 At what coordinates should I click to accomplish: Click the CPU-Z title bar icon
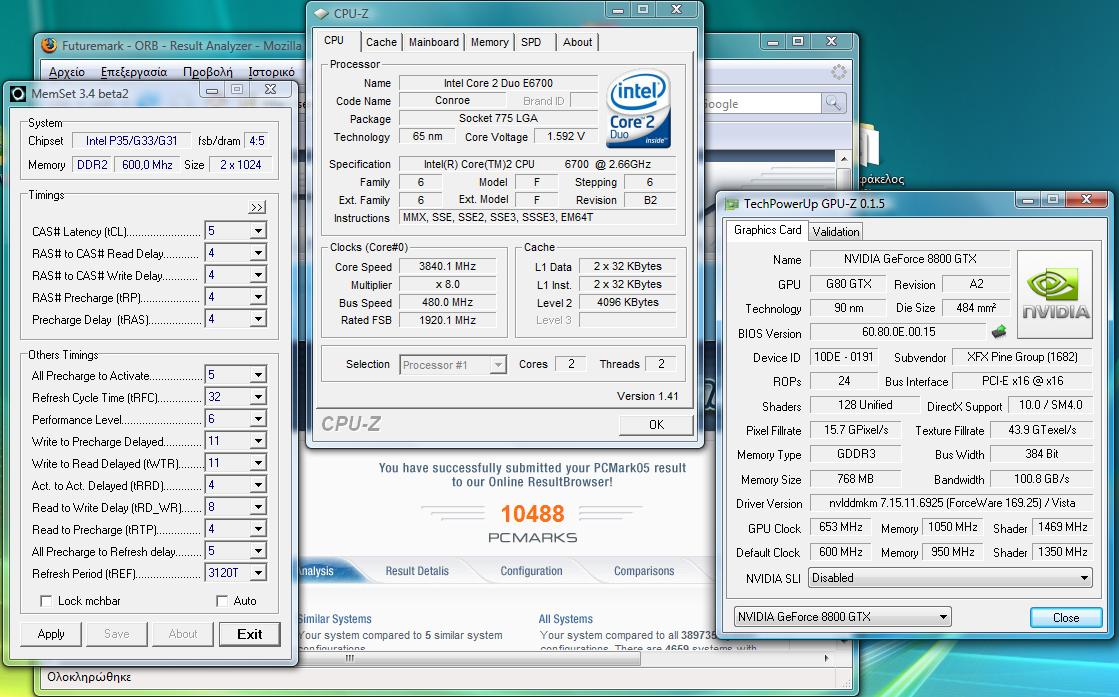[321, 14]
